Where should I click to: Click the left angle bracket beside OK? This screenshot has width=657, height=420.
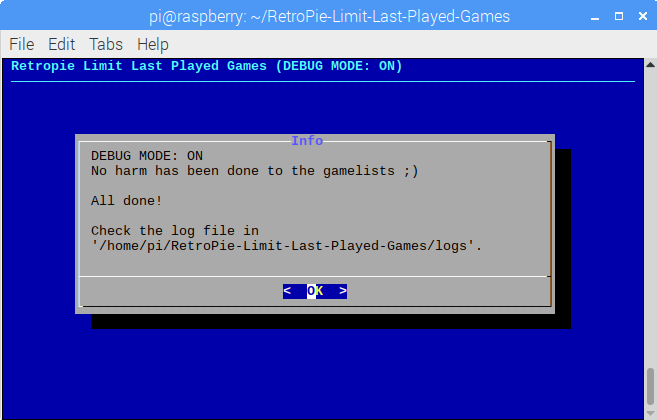pos(287,291)
